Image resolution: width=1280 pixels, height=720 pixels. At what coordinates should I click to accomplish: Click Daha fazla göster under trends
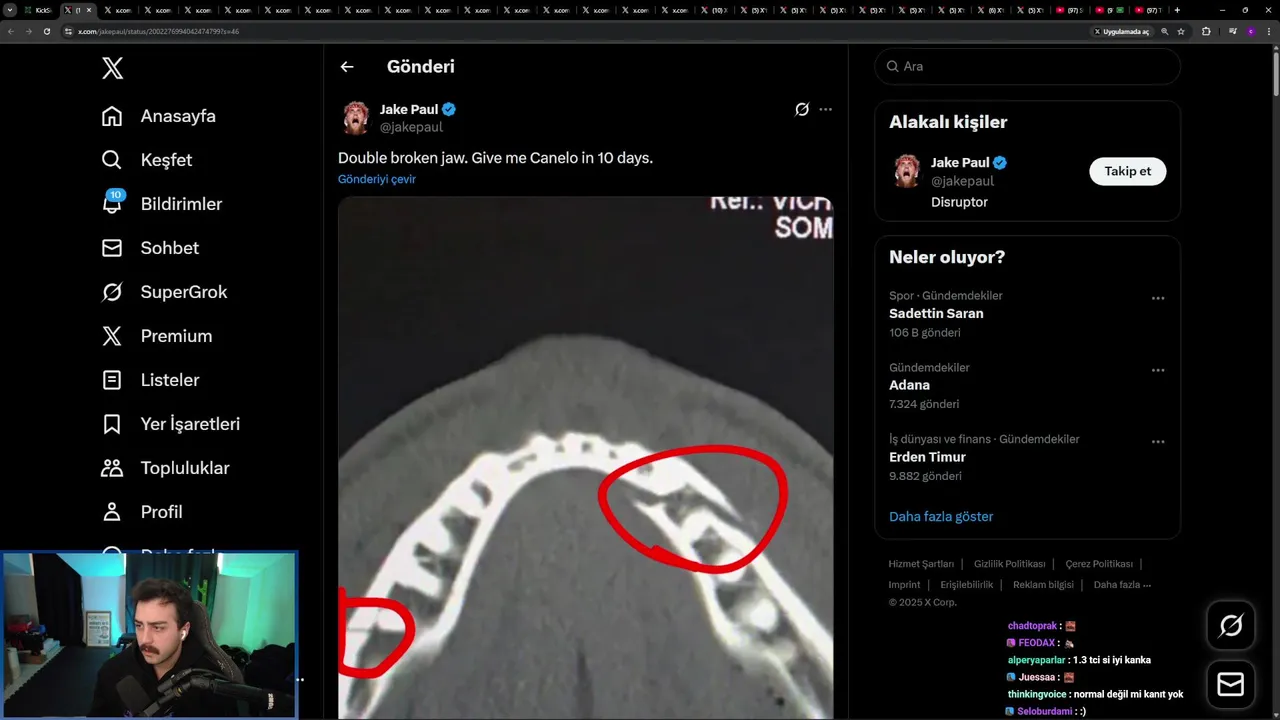pyautogui.click(x=941, y=517)
